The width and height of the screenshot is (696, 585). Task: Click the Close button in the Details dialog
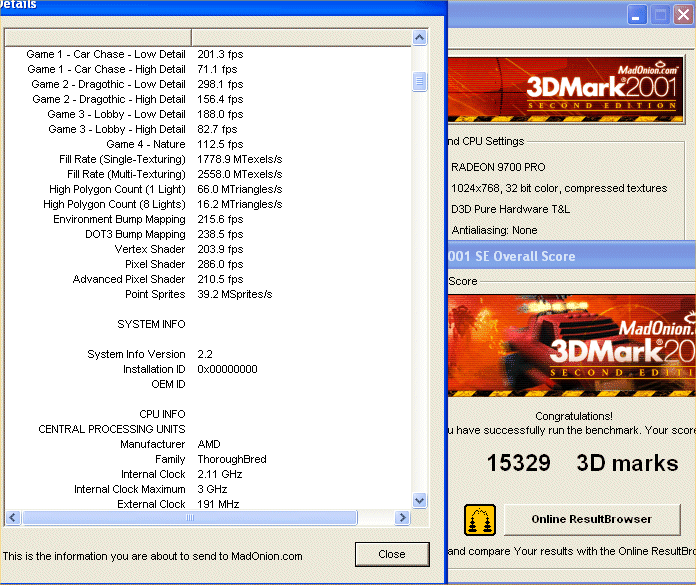tap(392, 554)
